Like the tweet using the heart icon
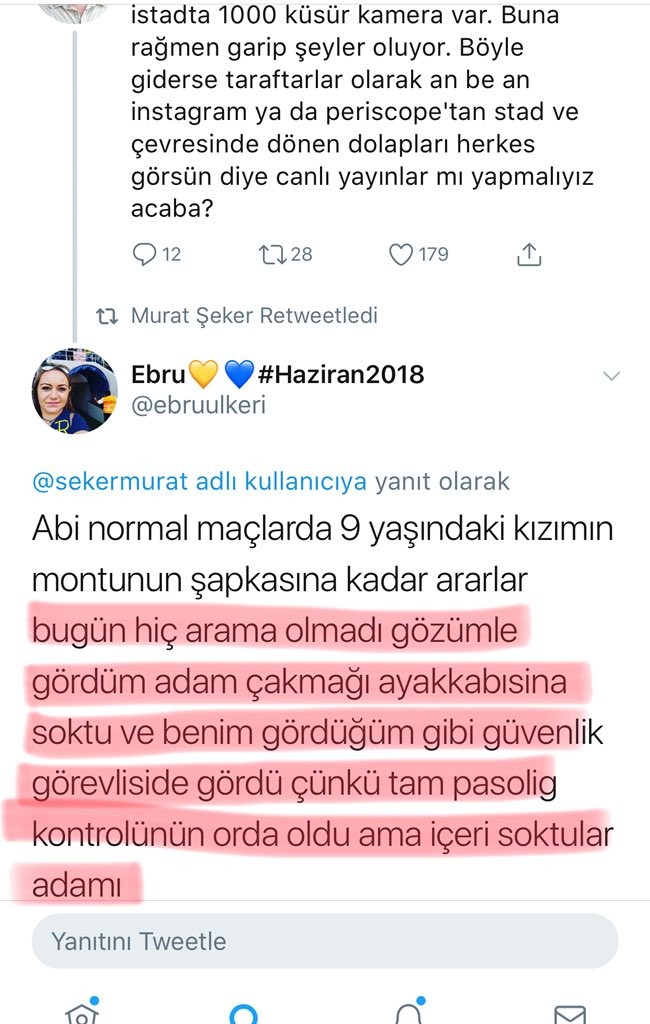The width and height of the screenshot is (650, 1024). click(401, 254)
